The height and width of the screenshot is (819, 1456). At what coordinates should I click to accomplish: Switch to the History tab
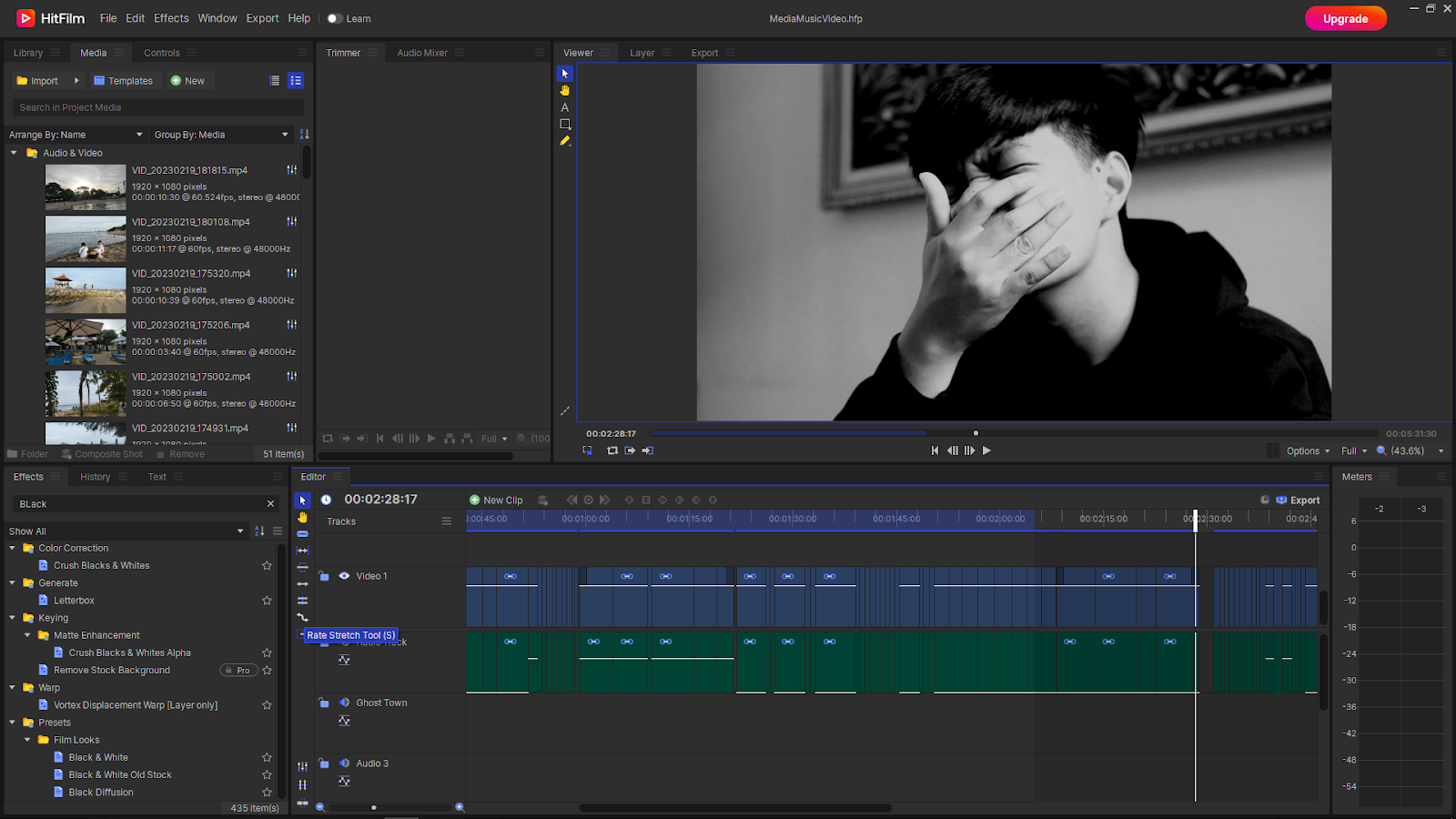pos(95,477)
